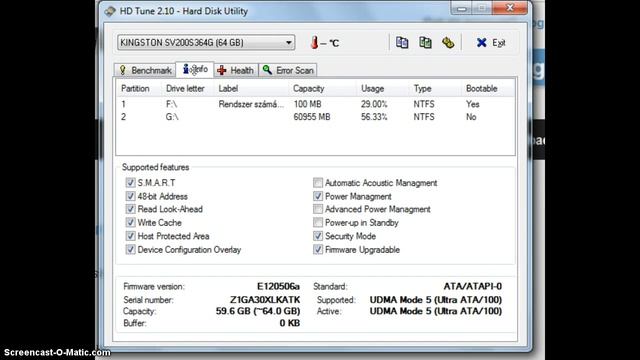Toggle the Device Configuration Overlay checkbox
This screenshot has height=360, width=640.
click(130, 249)
